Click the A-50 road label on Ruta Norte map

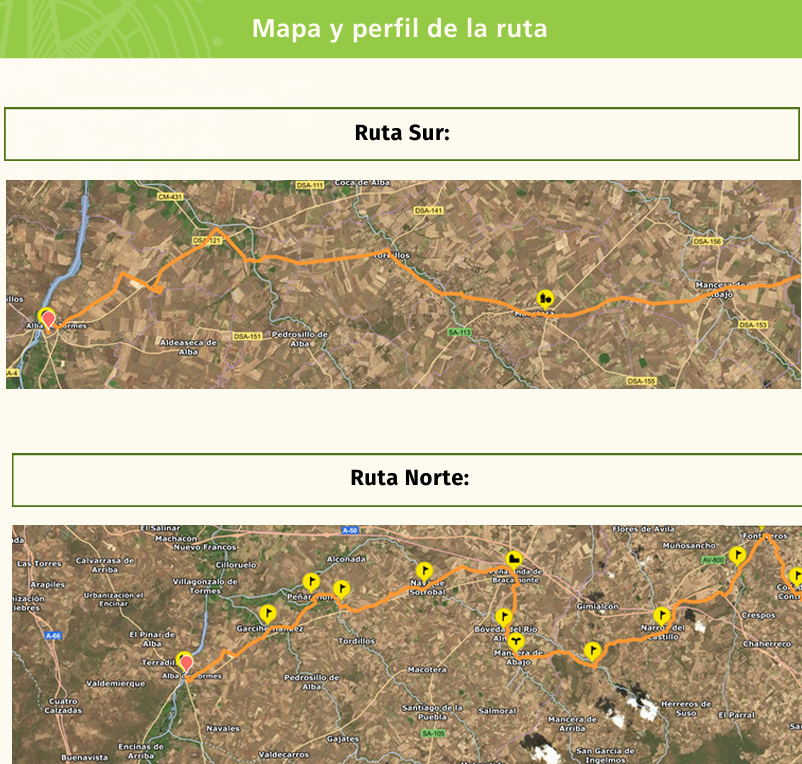pos(349,530)
